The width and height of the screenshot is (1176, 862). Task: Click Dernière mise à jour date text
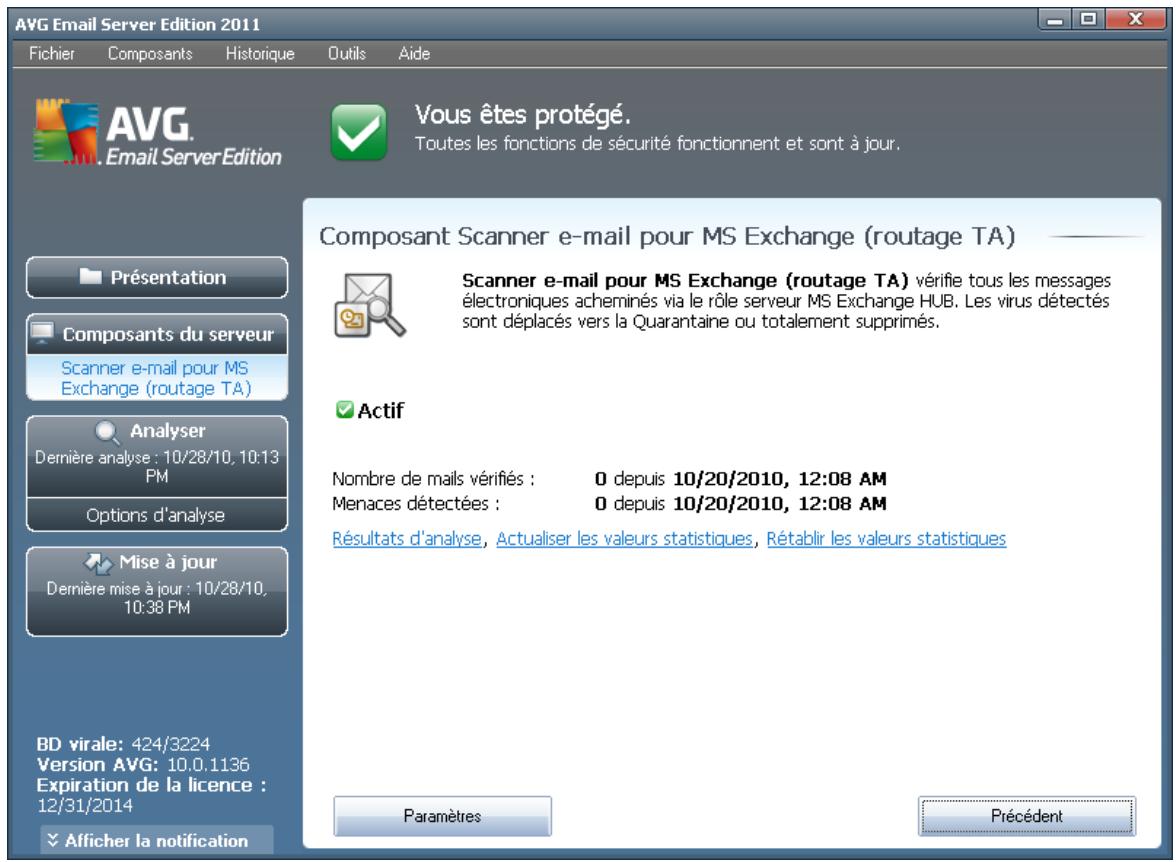pyautogui.click(x=157, y=598)
